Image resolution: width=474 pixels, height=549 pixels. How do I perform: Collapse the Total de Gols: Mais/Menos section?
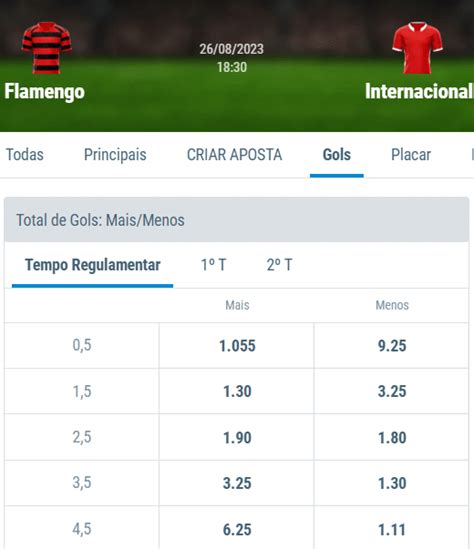pyautogui.click(x=236, y=220)
